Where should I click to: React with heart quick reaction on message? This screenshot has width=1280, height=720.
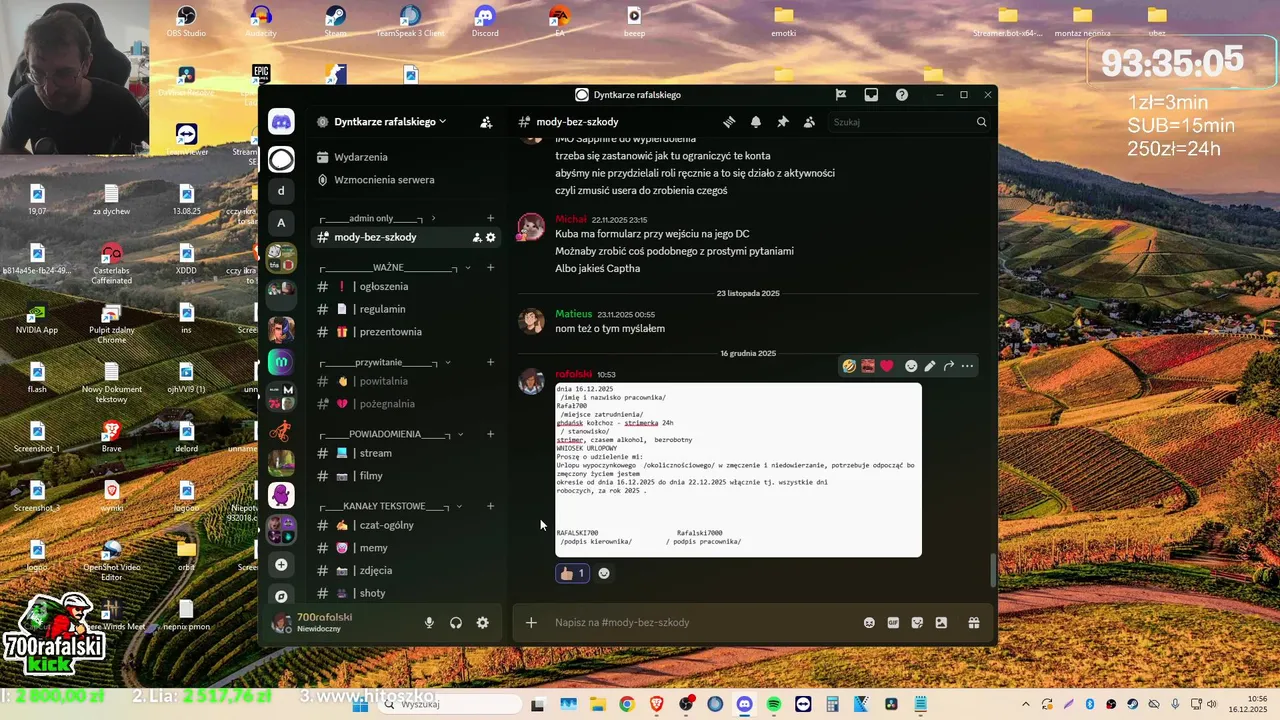click(886, 366)
